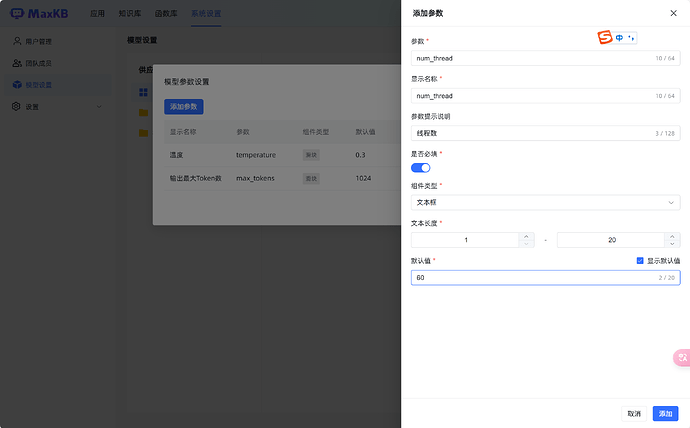This screenshot has height=428, width=690.
Task: Click the 温度 row name
Action: [x=176, y=155]
